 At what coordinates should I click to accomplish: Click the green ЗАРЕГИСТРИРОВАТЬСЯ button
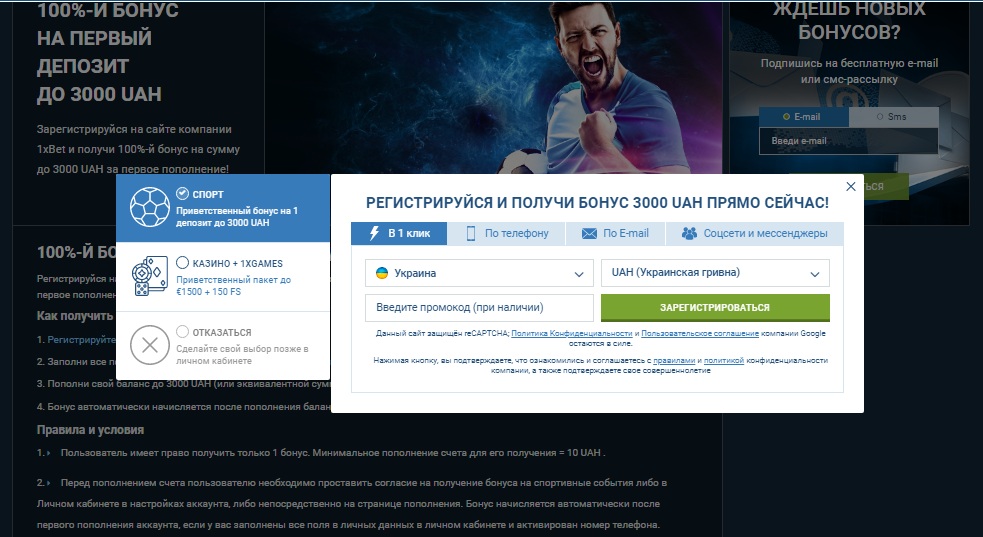[715, 308]
